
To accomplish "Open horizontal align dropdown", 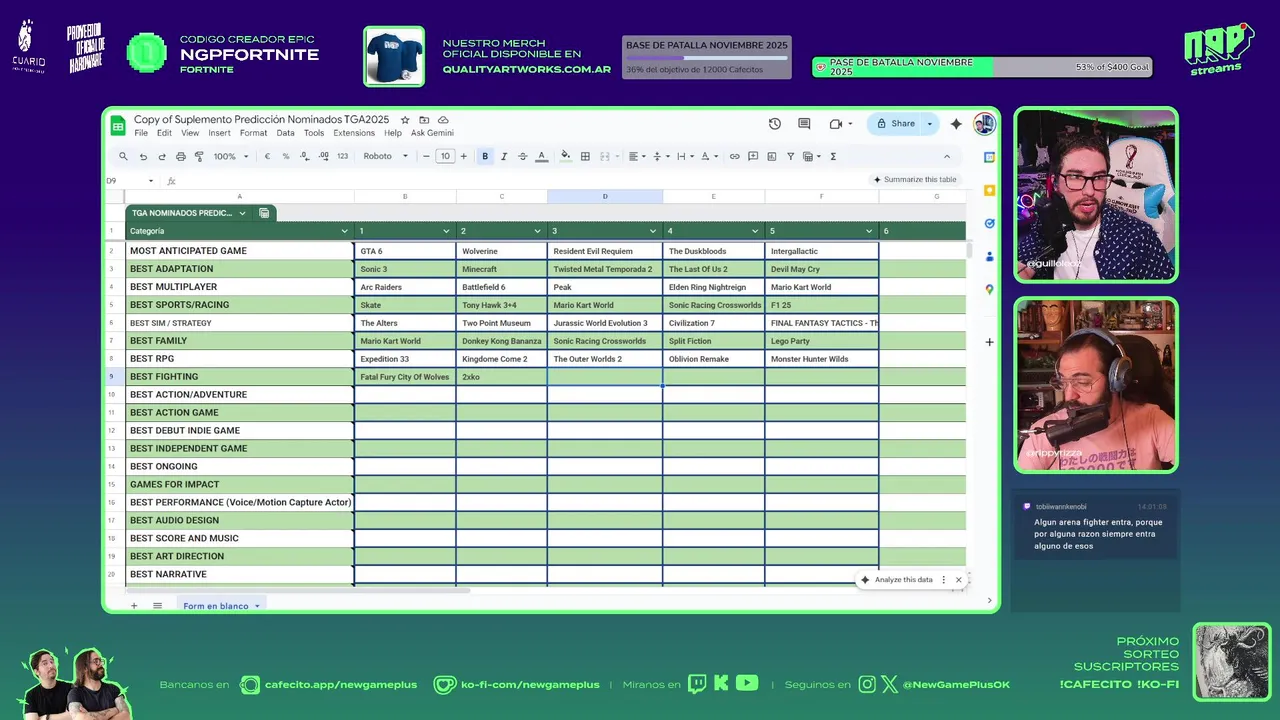I will [637, 156].
